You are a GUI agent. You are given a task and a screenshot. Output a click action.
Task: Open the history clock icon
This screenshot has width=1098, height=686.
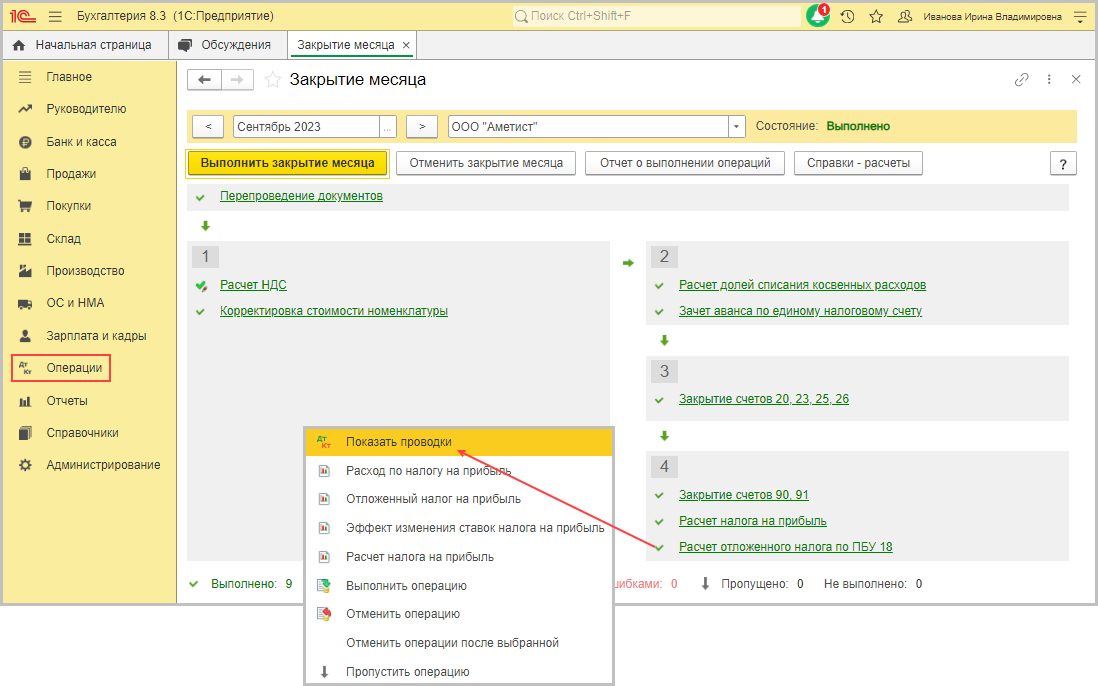(847, 17)
